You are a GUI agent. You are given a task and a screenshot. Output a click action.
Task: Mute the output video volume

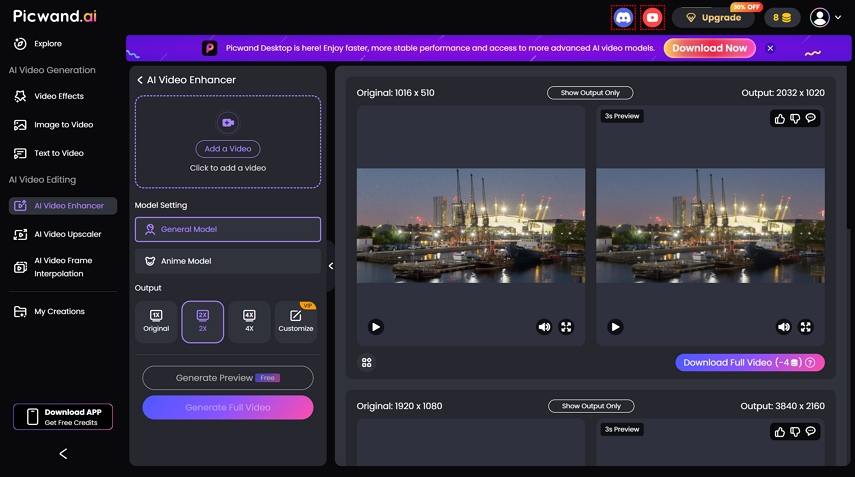pos(784,327)
